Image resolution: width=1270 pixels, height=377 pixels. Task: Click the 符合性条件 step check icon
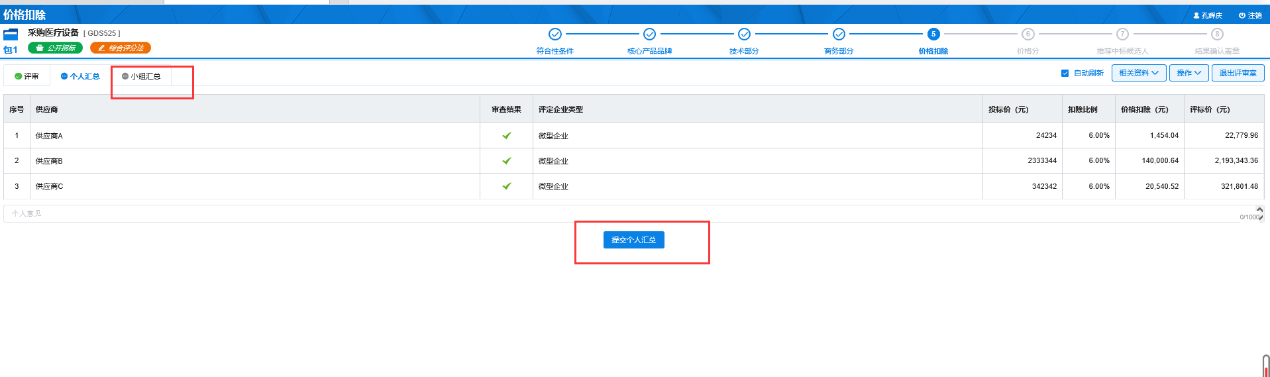[x=555, y=34]
